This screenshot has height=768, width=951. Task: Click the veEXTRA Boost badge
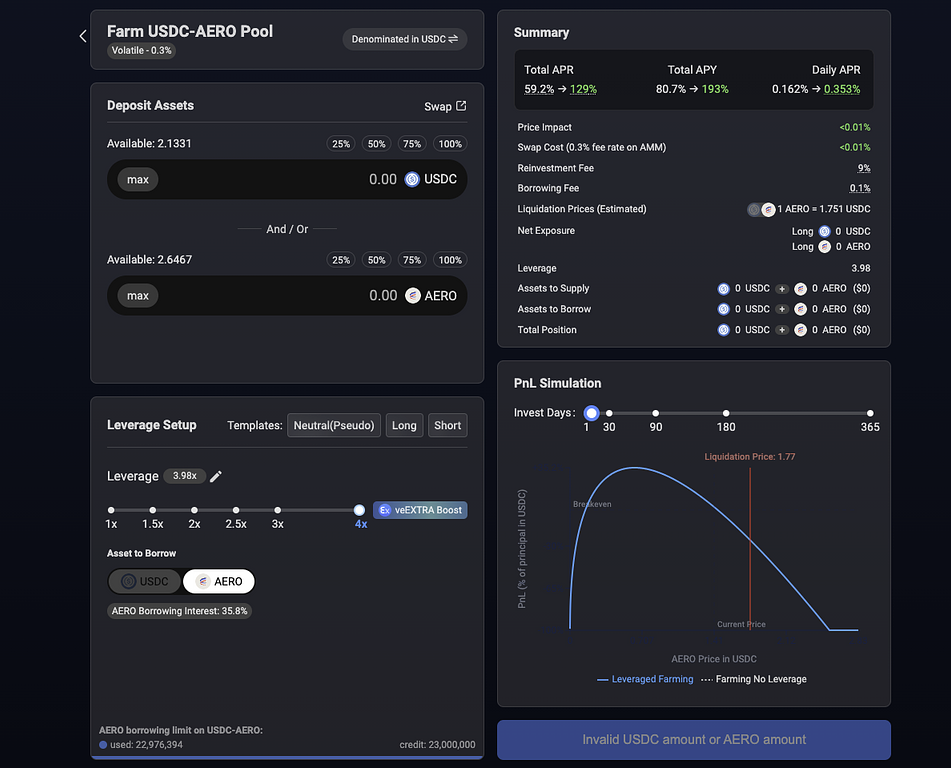tap(420, 510)
